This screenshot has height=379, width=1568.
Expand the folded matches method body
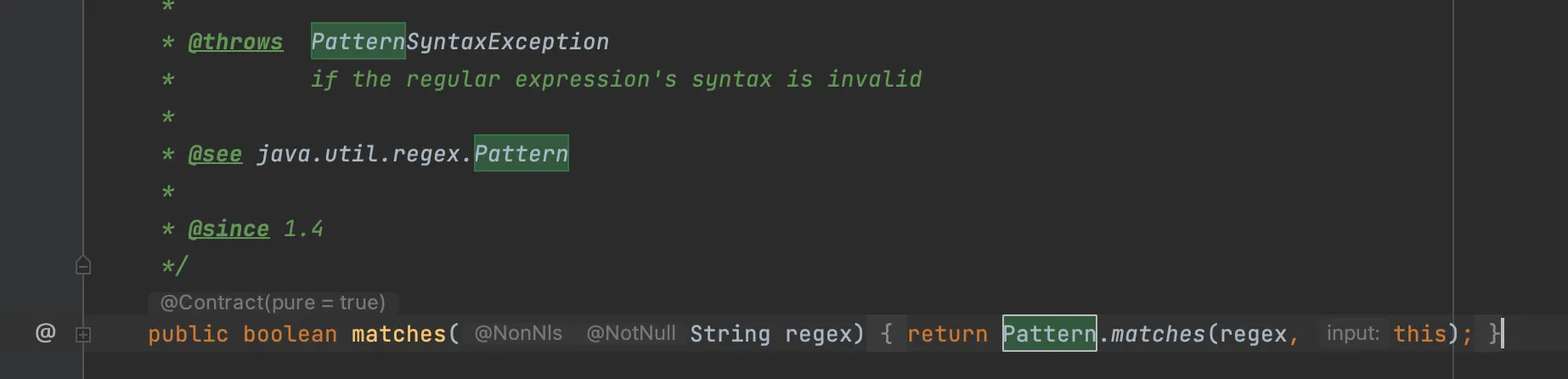(x=83, y=335)
